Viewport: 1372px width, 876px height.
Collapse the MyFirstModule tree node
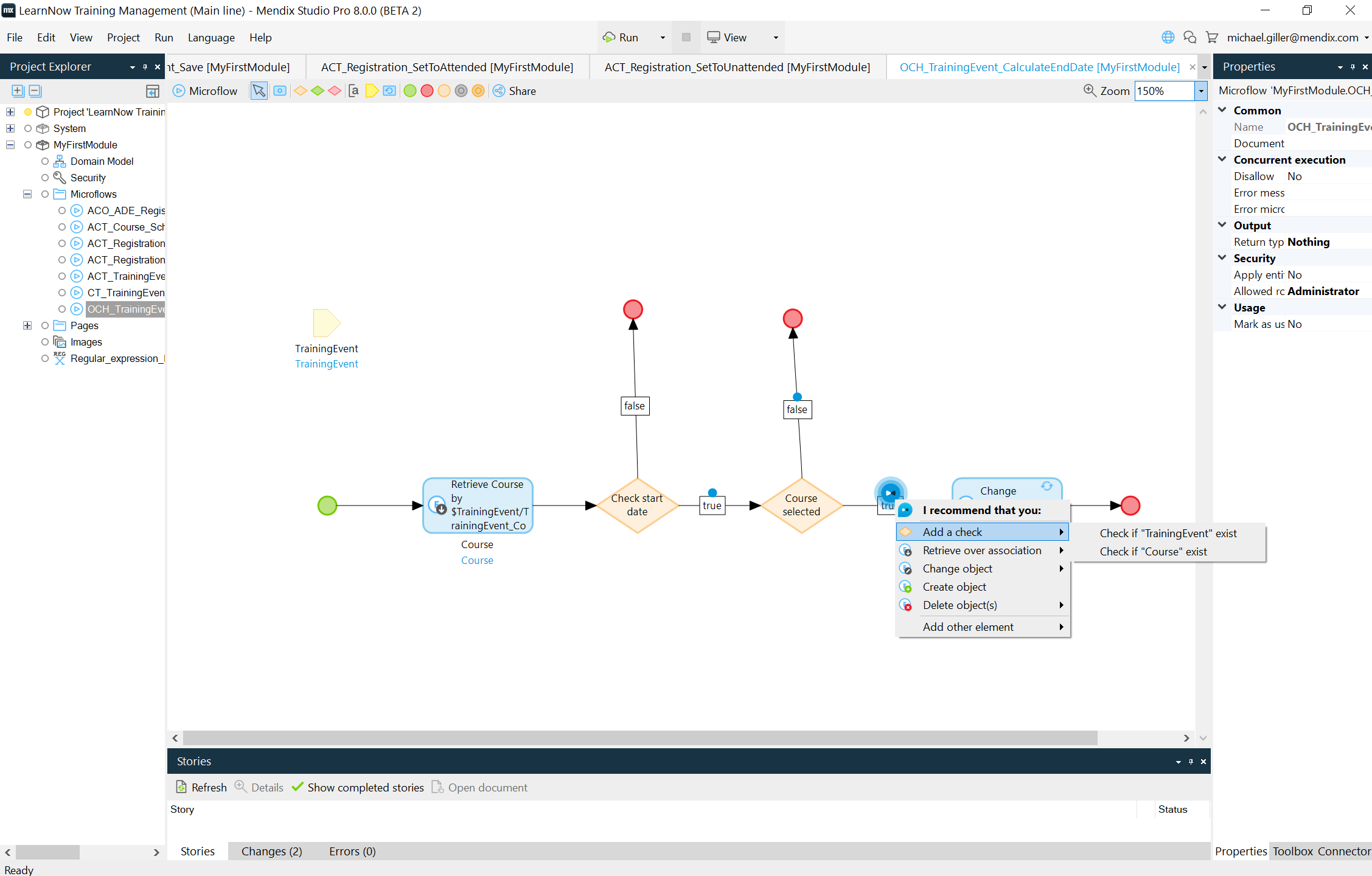tap(10, 145)
